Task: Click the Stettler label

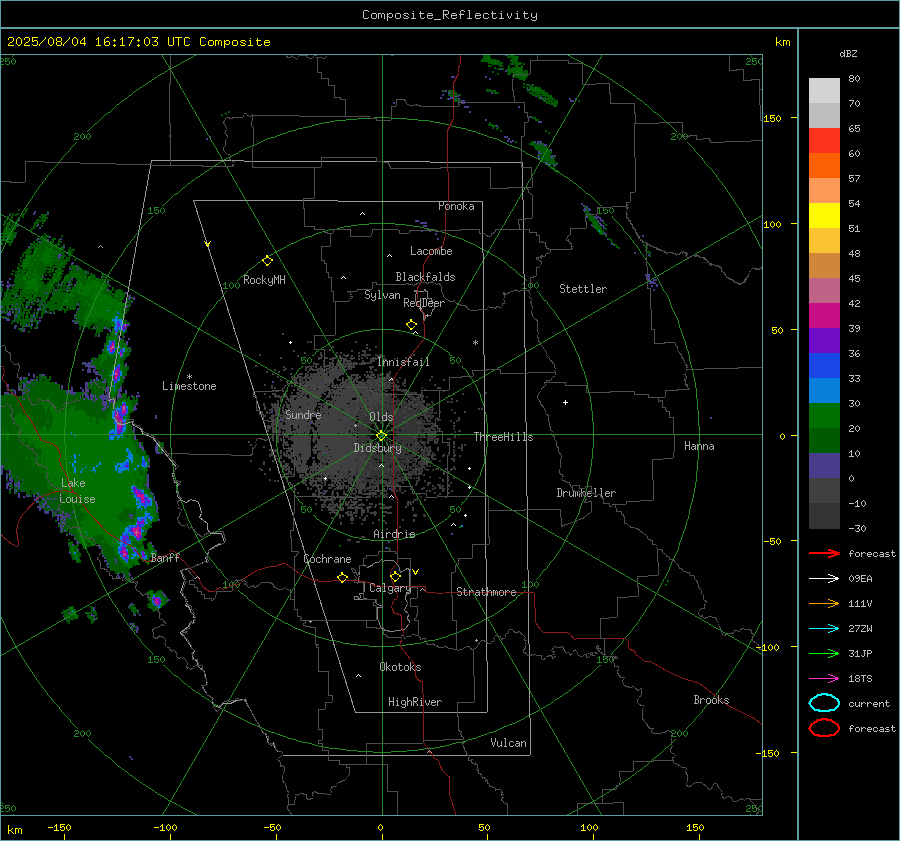Action: point(583,289)
